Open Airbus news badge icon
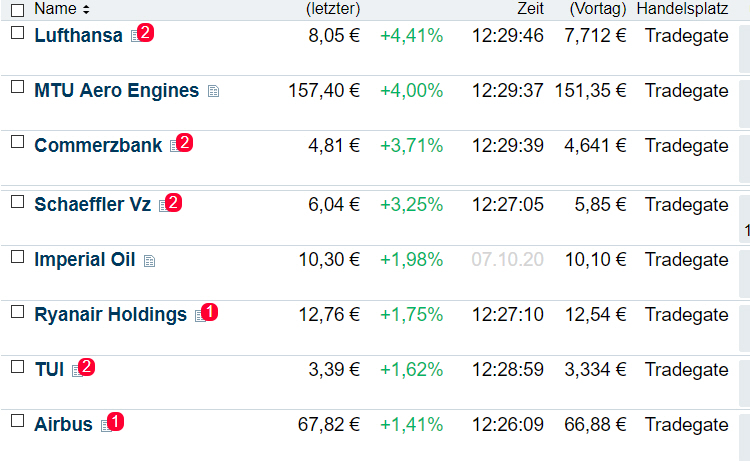The image size is (750, 461). click(x=112, y=423)
